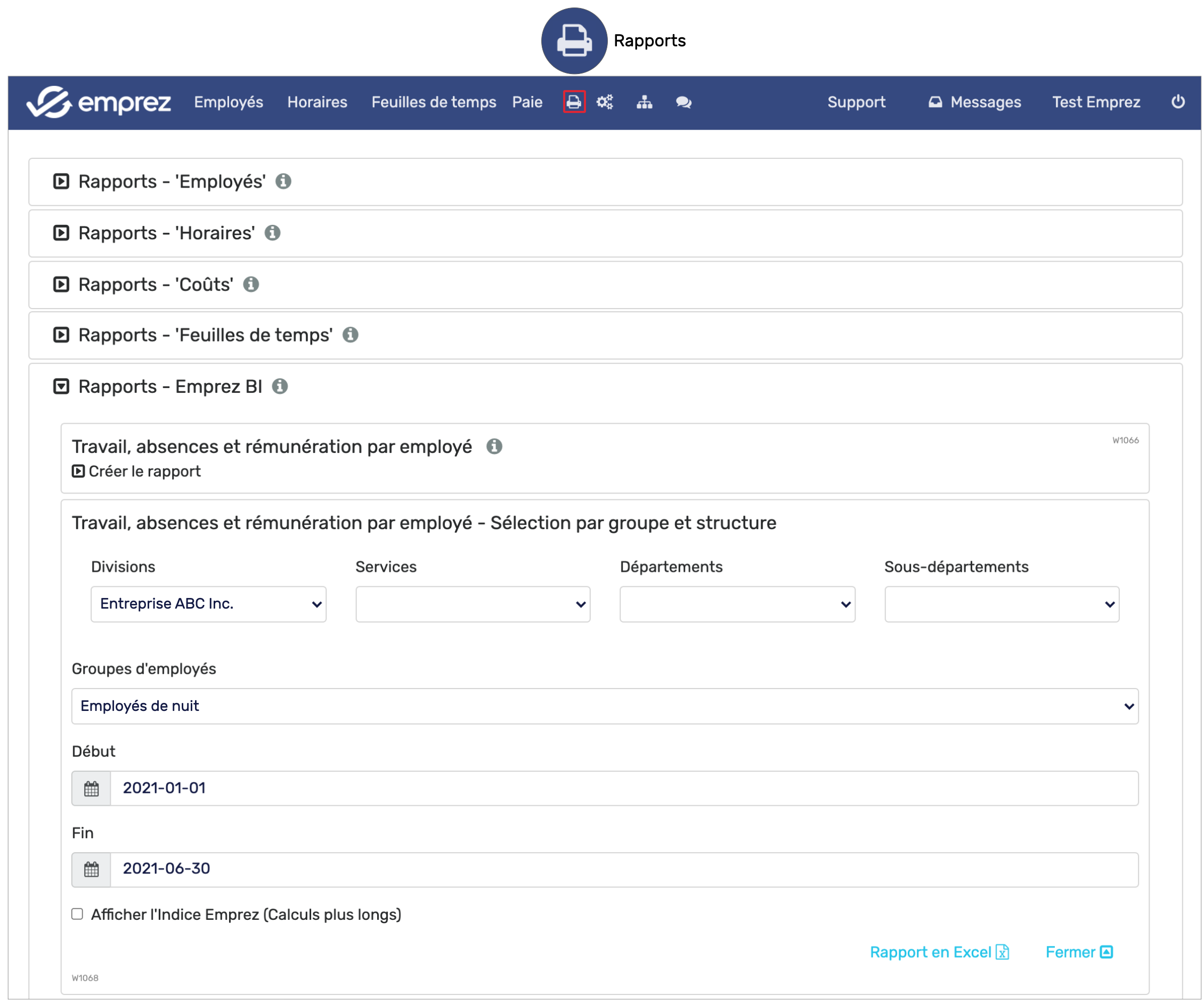Open the Services dropdown
Image resolution: width=1204 pixels, height=1003 pixels.
[x=473, y=604]
